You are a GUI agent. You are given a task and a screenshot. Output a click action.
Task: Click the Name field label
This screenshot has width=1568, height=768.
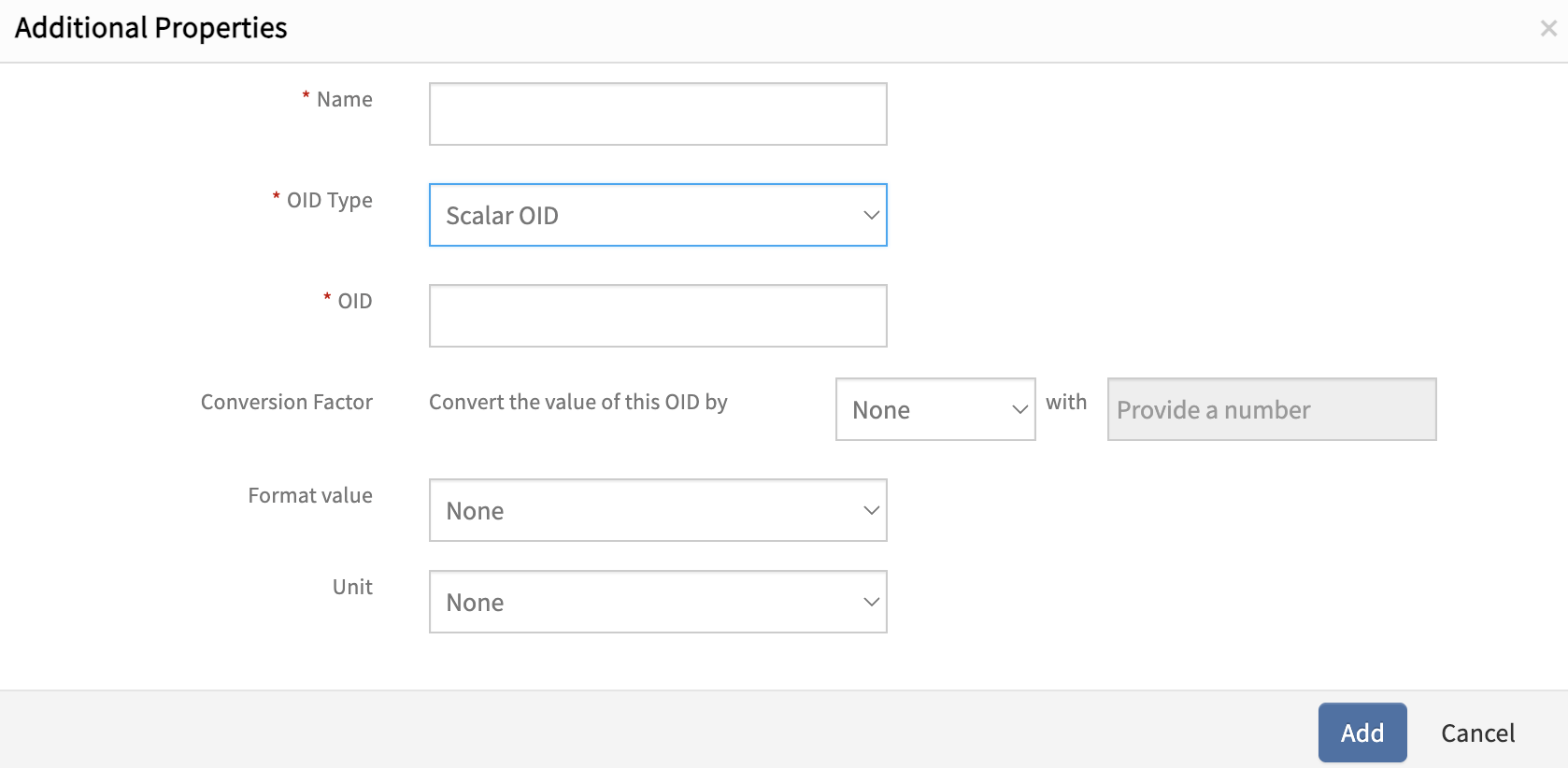(x=344, y=99)
